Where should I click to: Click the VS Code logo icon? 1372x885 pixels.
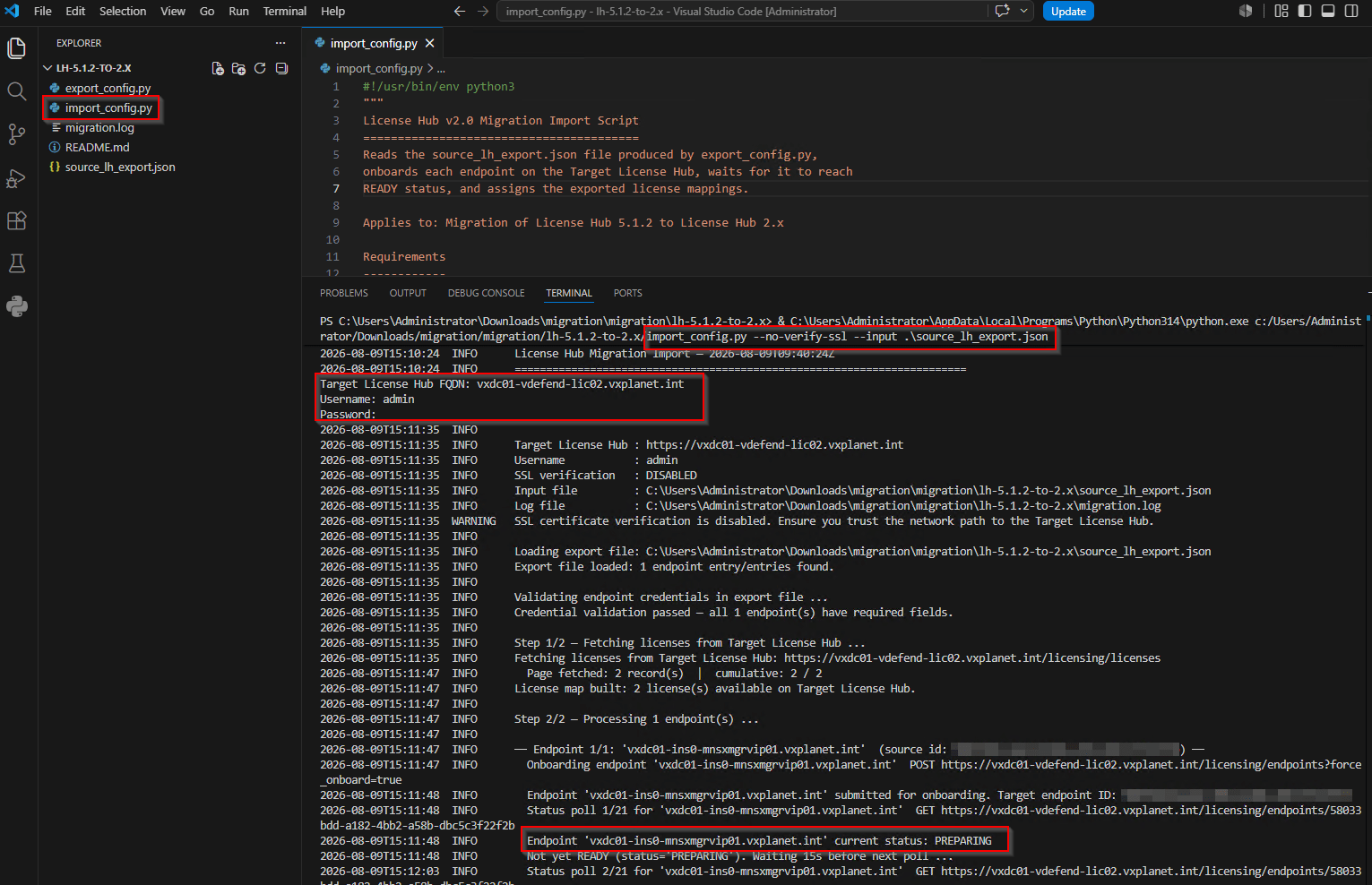pyautogui.click(x=13, y=12)
